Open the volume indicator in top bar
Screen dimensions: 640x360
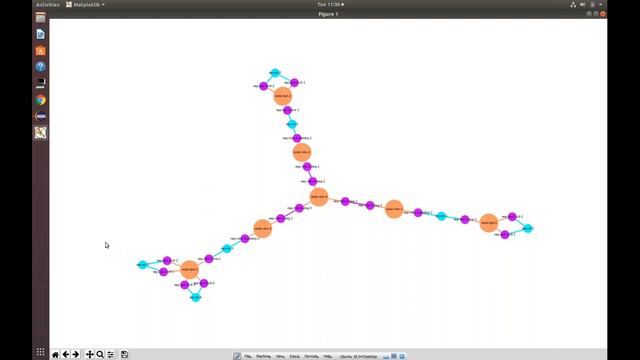(582, 4)
